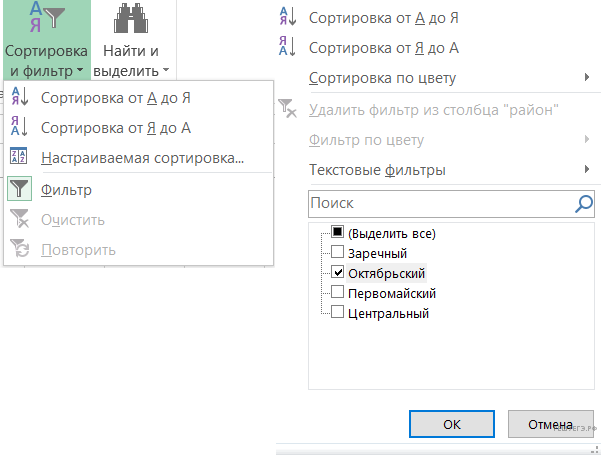Click into the Поиск search field
This screenshot has height=455, width=601.
(x=438, y=204)
